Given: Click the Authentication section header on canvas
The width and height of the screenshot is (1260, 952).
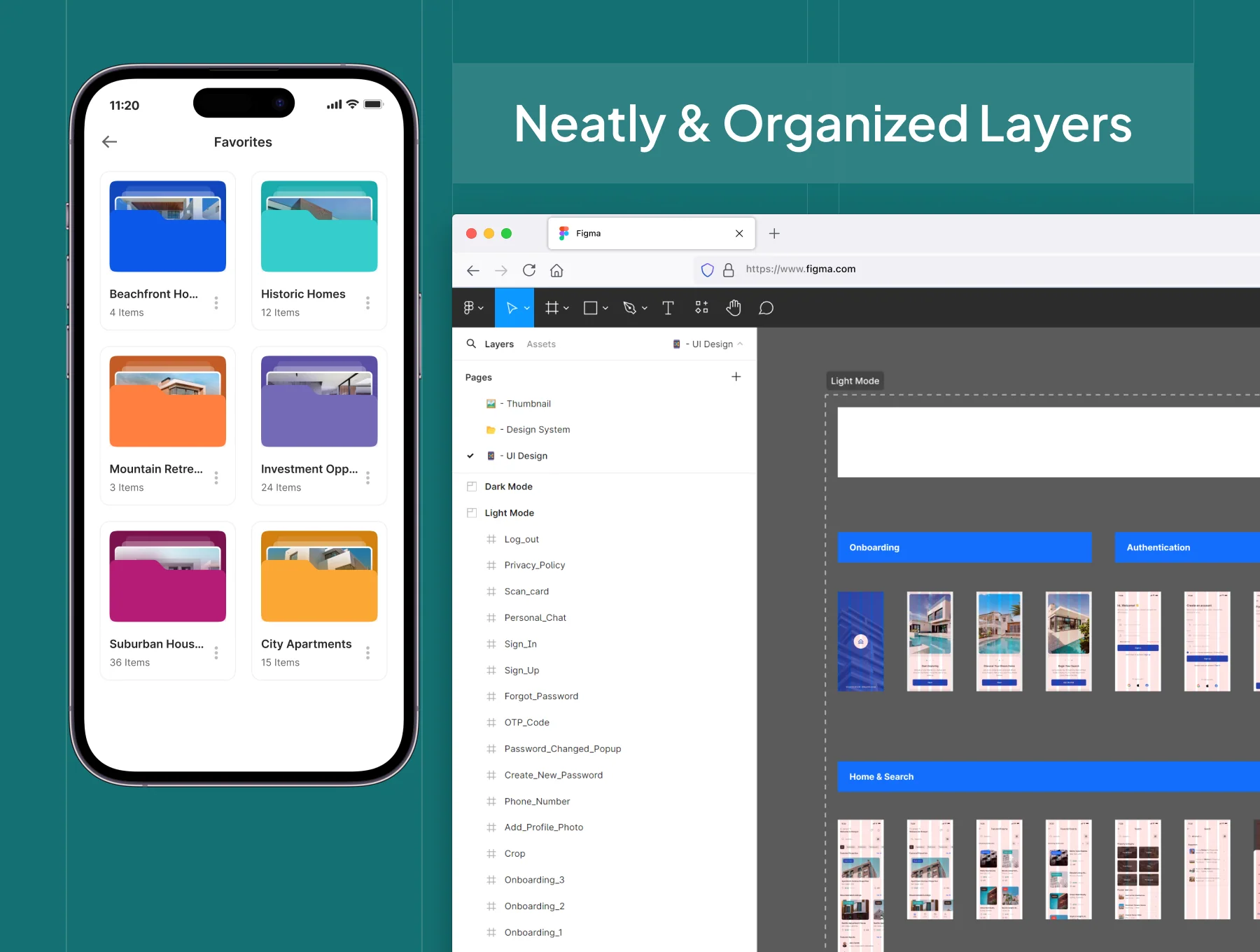Looking at the screenshot, I should click(1187, 547).
